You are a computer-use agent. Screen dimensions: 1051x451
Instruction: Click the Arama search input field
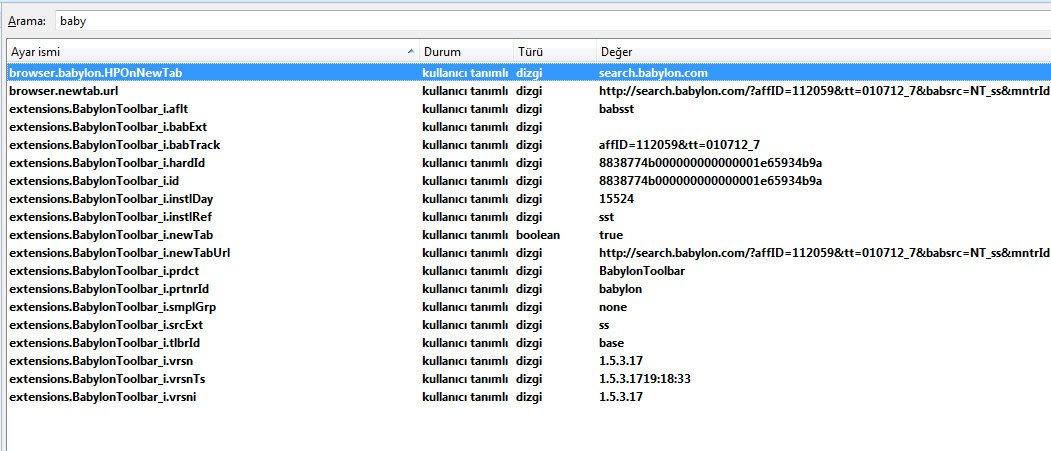click(552, 21)
